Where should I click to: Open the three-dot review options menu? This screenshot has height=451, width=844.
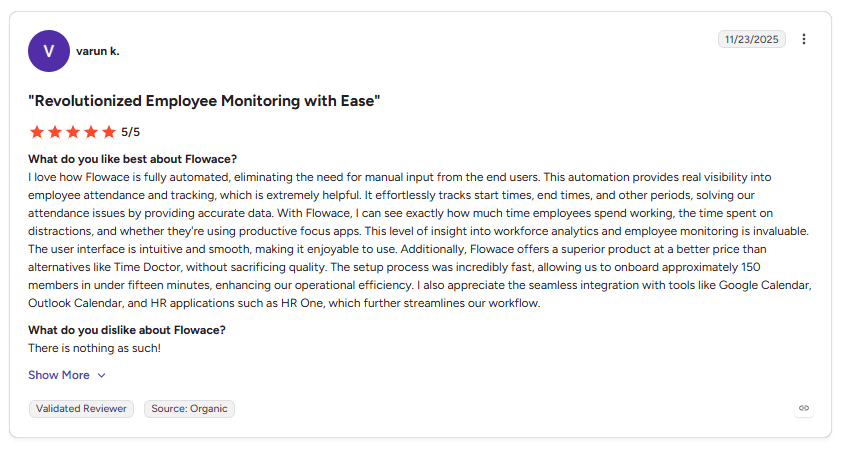804,39
